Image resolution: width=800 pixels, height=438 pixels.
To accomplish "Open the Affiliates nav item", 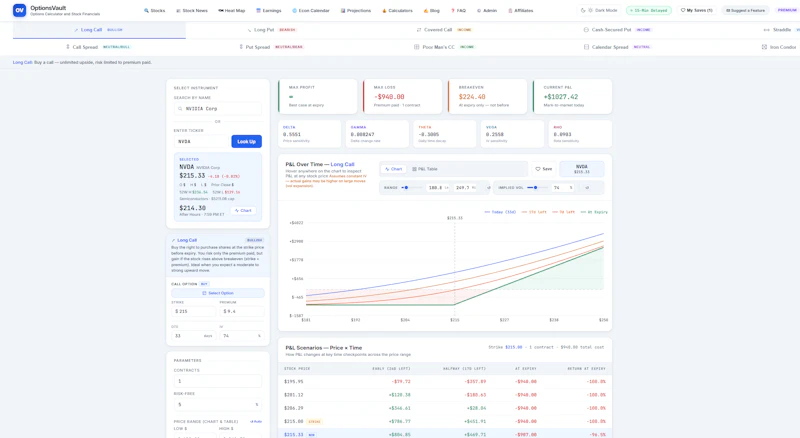I will point(520,10).
